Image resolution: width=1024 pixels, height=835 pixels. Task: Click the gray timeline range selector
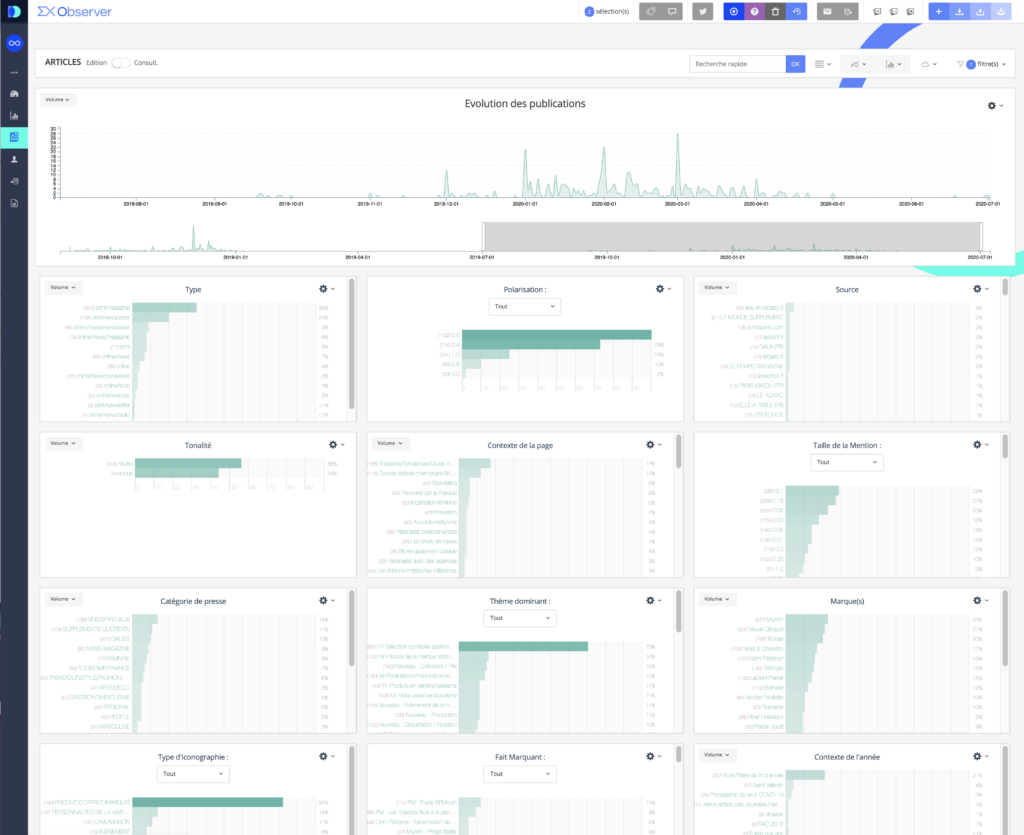[x=732, y=236]
